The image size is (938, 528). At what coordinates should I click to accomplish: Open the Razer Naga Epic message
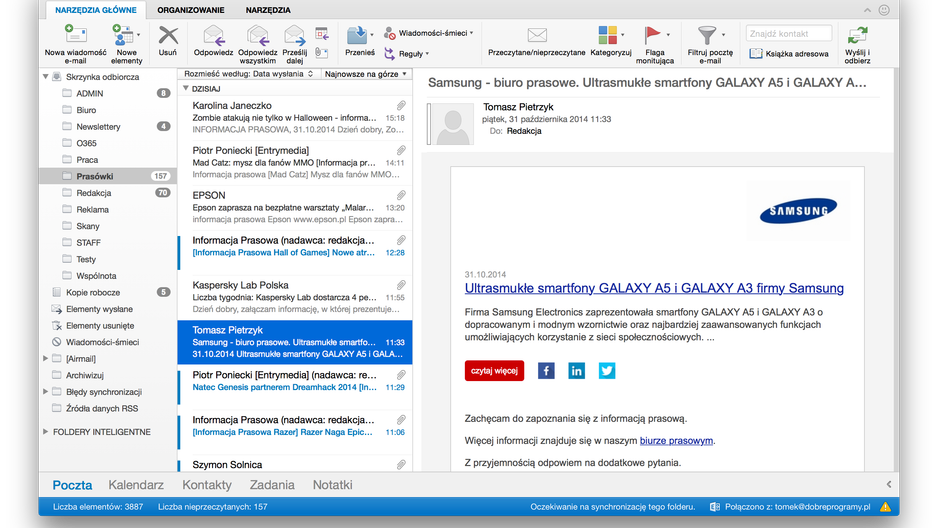tap(295, 432)
